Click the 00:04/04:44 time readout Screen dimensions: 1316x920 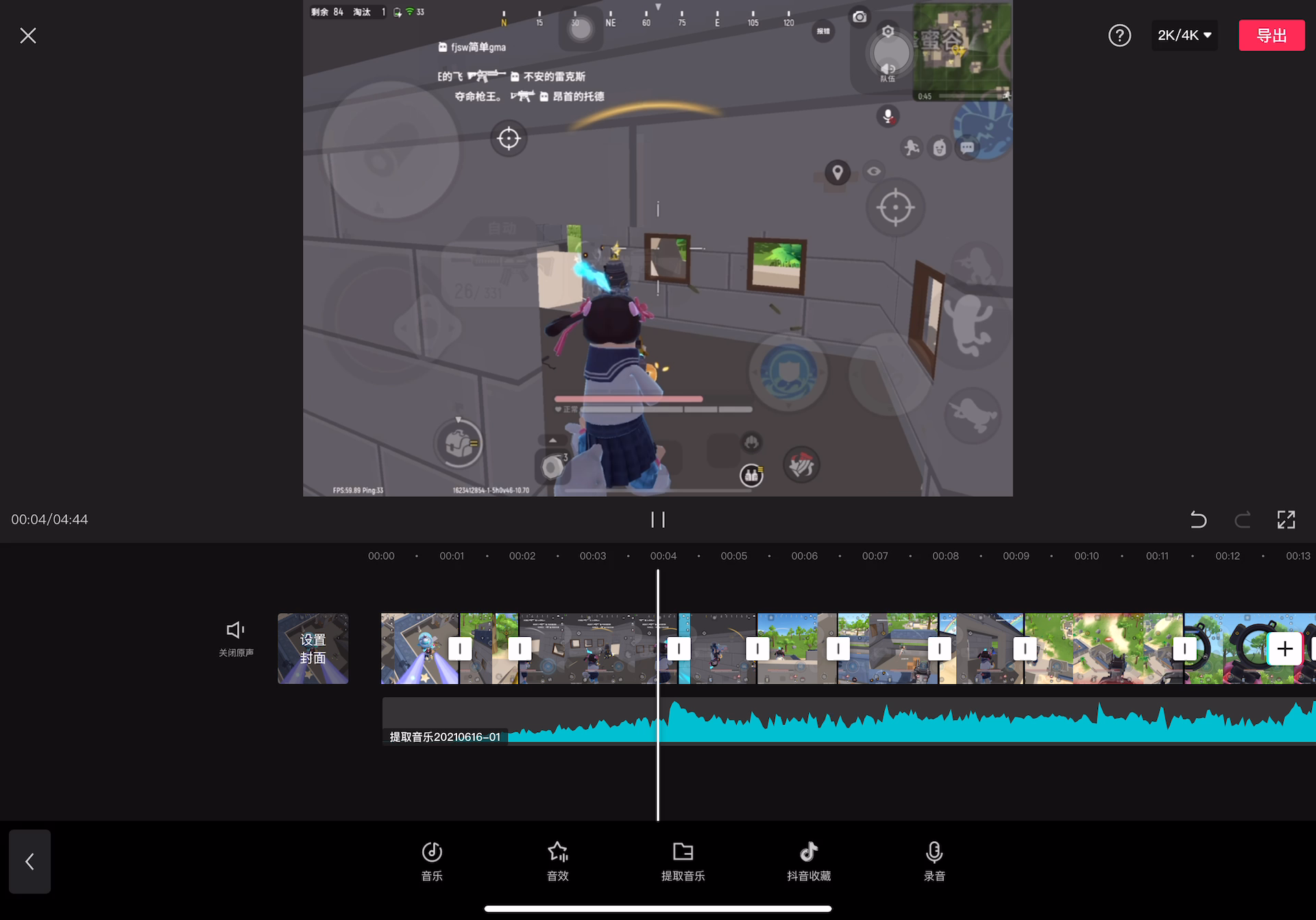click(x=49, y=520)
